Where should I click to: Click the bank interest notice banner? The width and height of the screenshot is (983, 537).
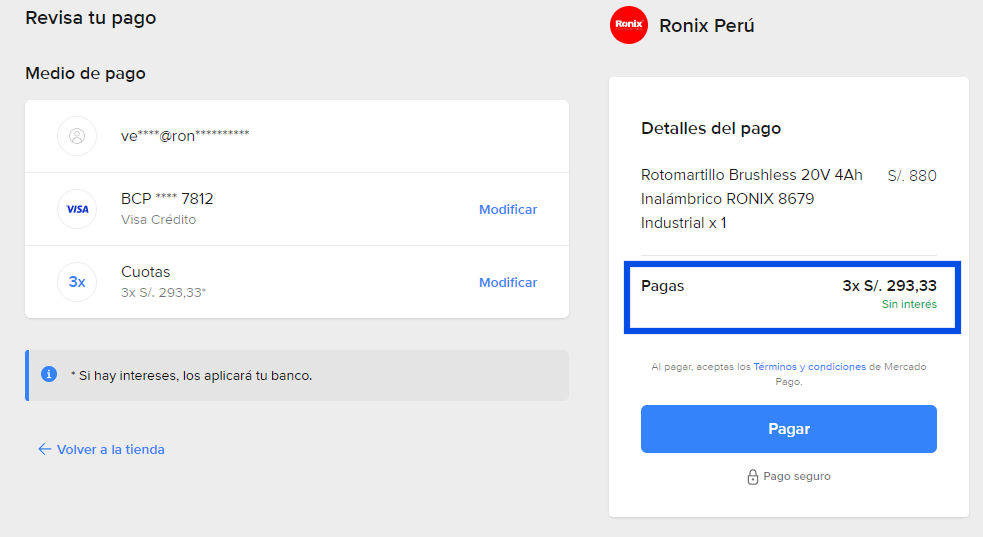pos(297,375)
